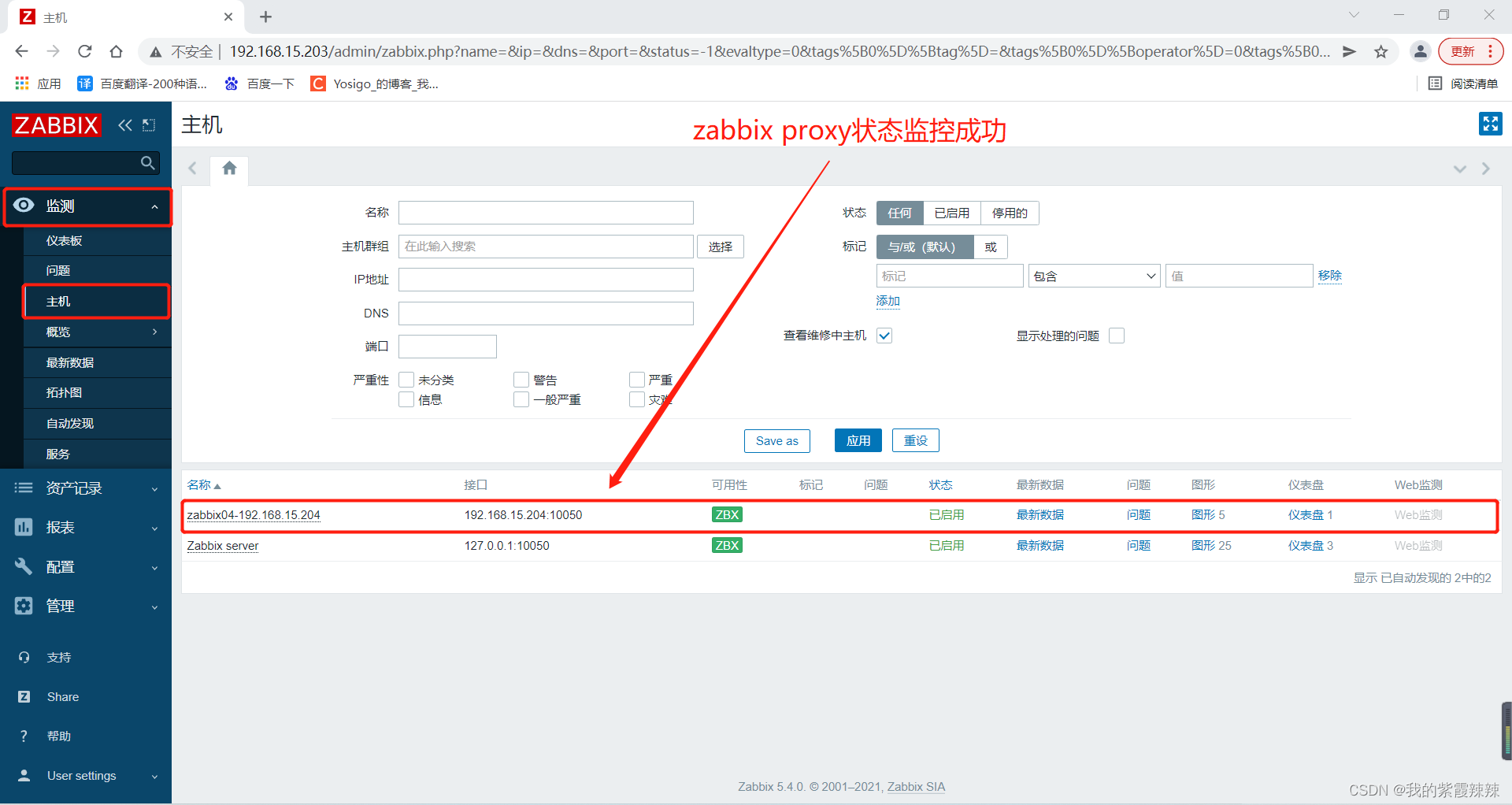Expand the 报表 menu
The width and height of the screenshot is (1512, 805).
(x=86, y=528)
